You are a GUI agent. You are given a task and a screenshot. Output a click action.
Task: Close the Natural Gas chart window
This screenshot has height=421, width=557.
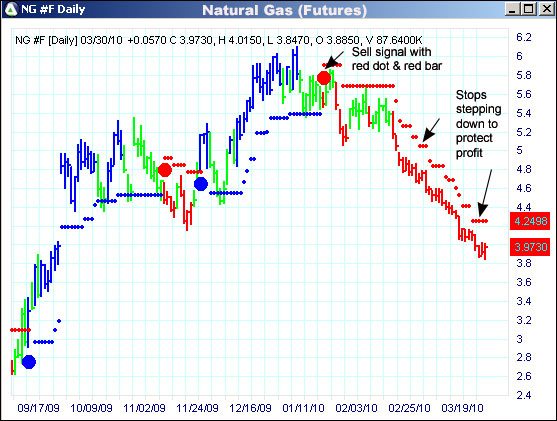click(546, 9)
